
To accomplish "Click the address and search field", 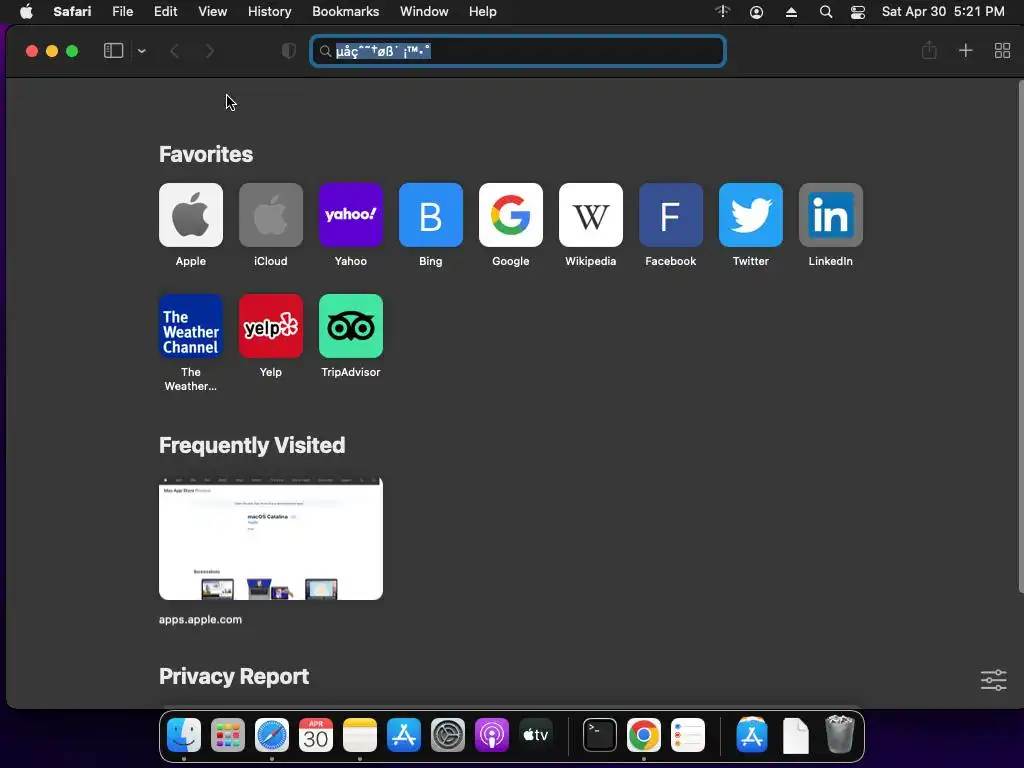I will 518,51.
